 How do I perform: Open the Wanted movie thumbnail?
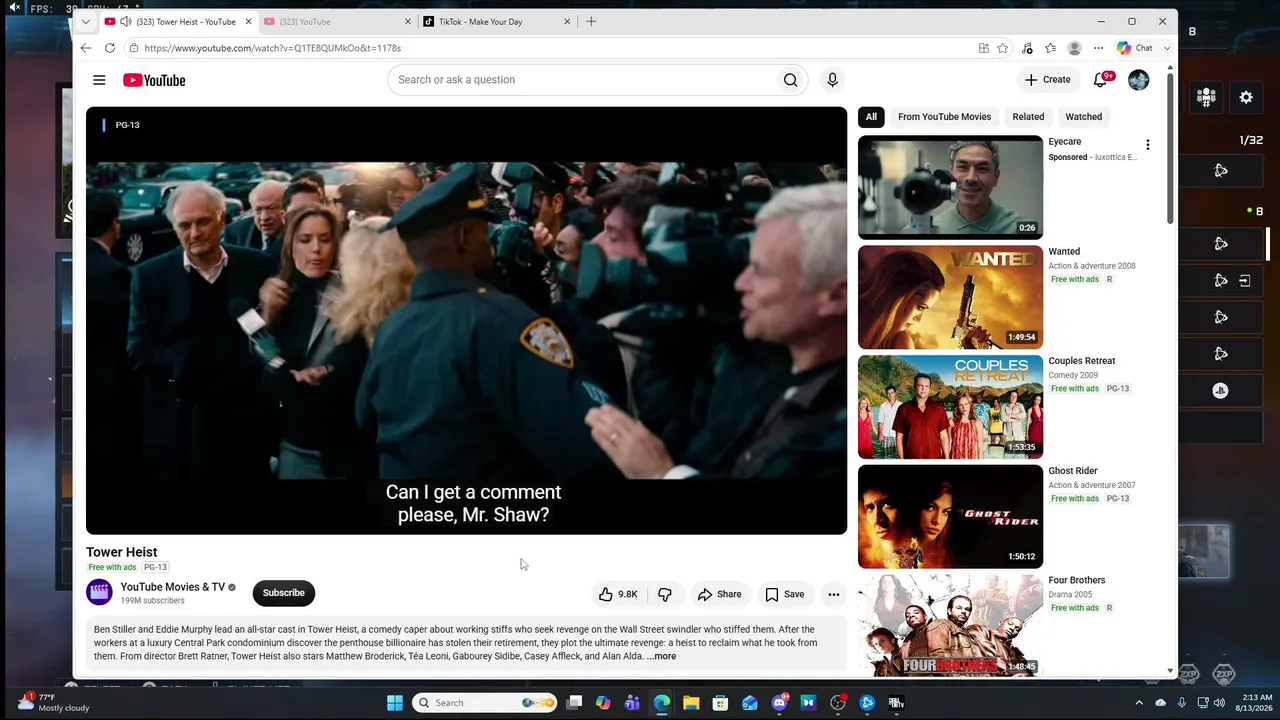[x=950, y=297]
